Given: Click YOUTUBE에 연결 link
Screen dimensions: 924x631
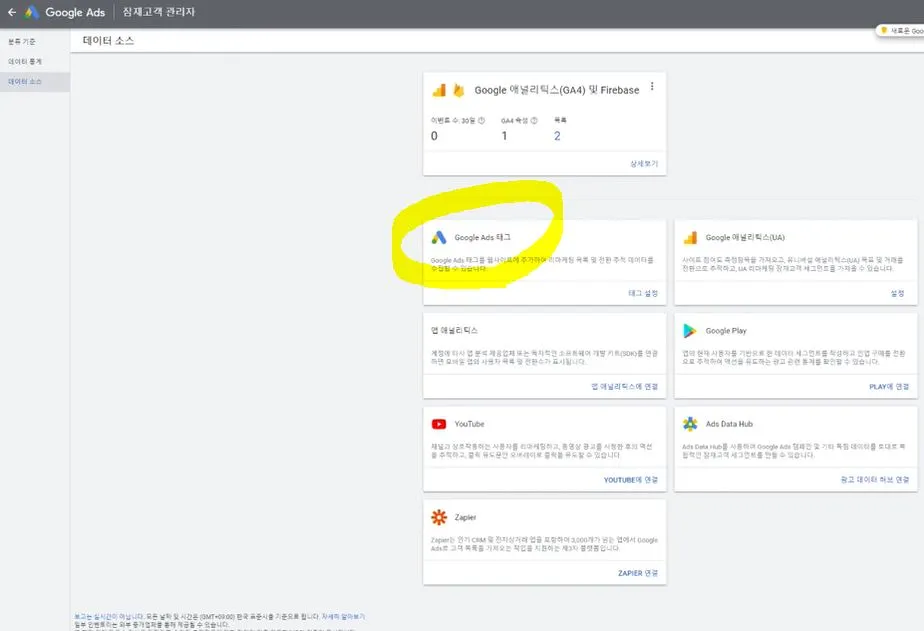Looking at the screenshot, I should tap(631, 480).
